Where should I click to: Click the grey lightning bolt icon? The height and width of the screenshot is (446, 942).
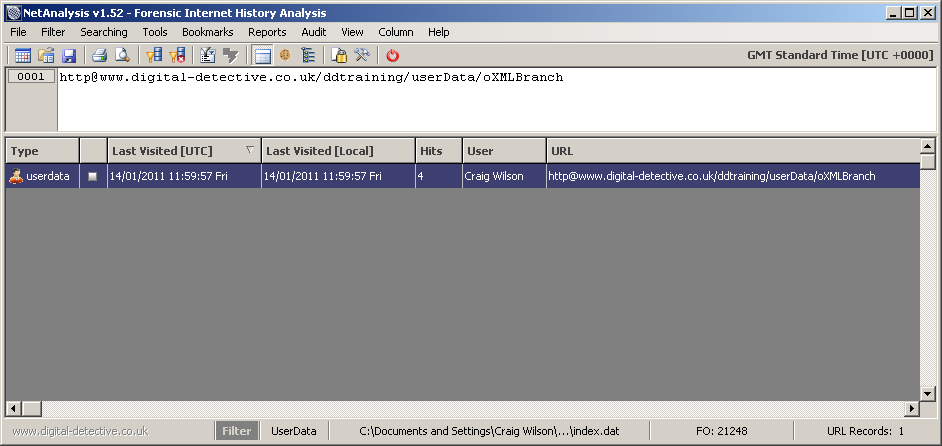(231, 56)
